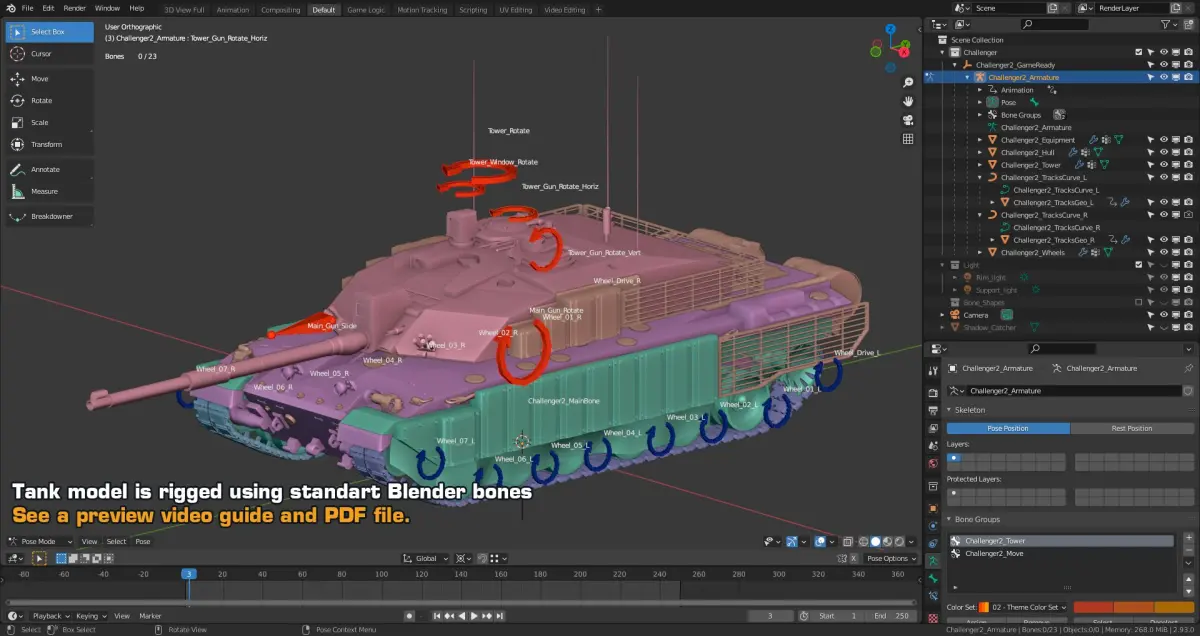Activate the Breakdowner pose tool
This screenshot has width=1200, height=636.
[x=51, y=217]
